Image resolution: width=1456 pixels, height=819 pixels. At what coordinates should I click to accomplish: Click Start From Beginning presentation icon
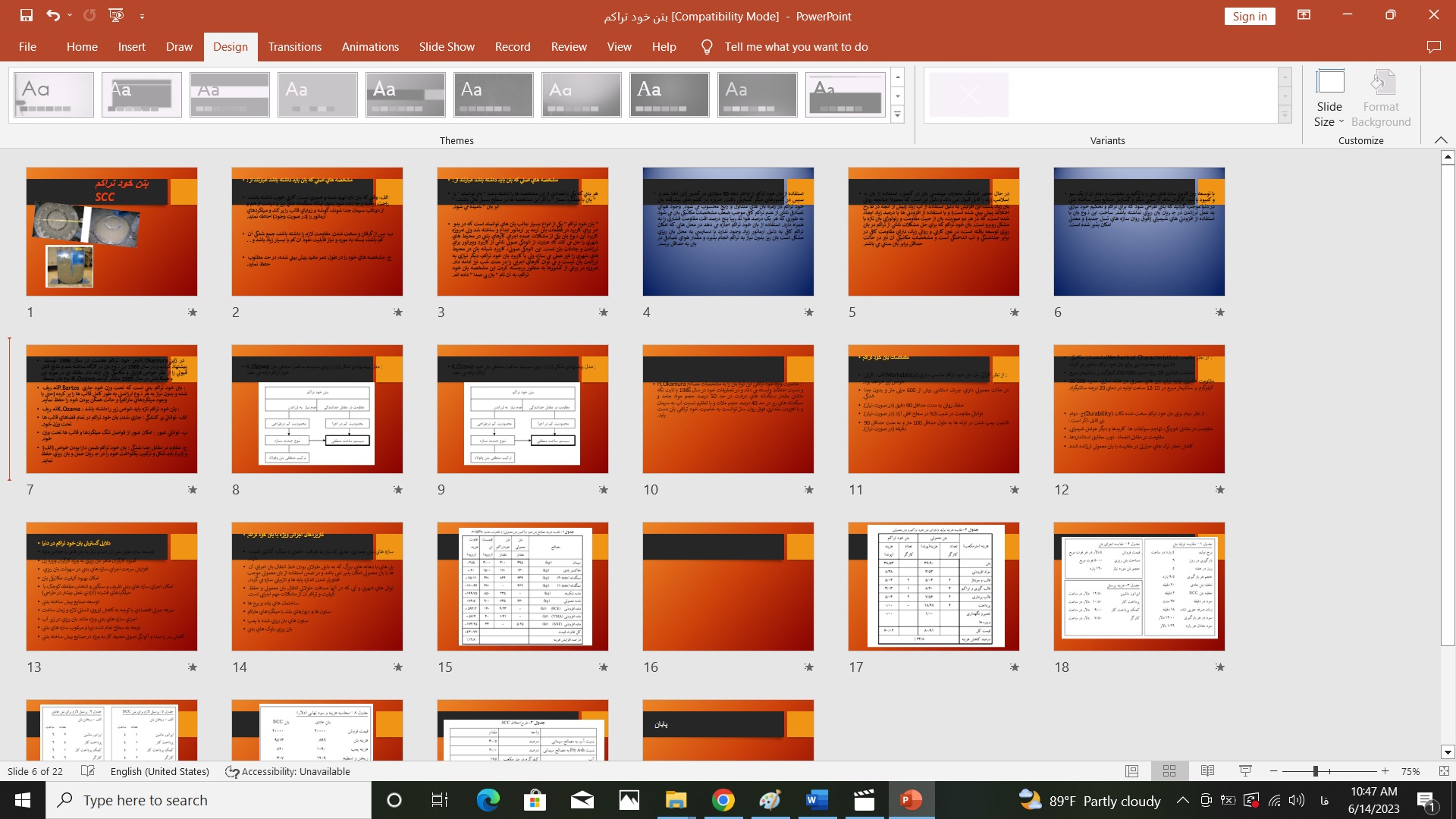coord(116,15)
